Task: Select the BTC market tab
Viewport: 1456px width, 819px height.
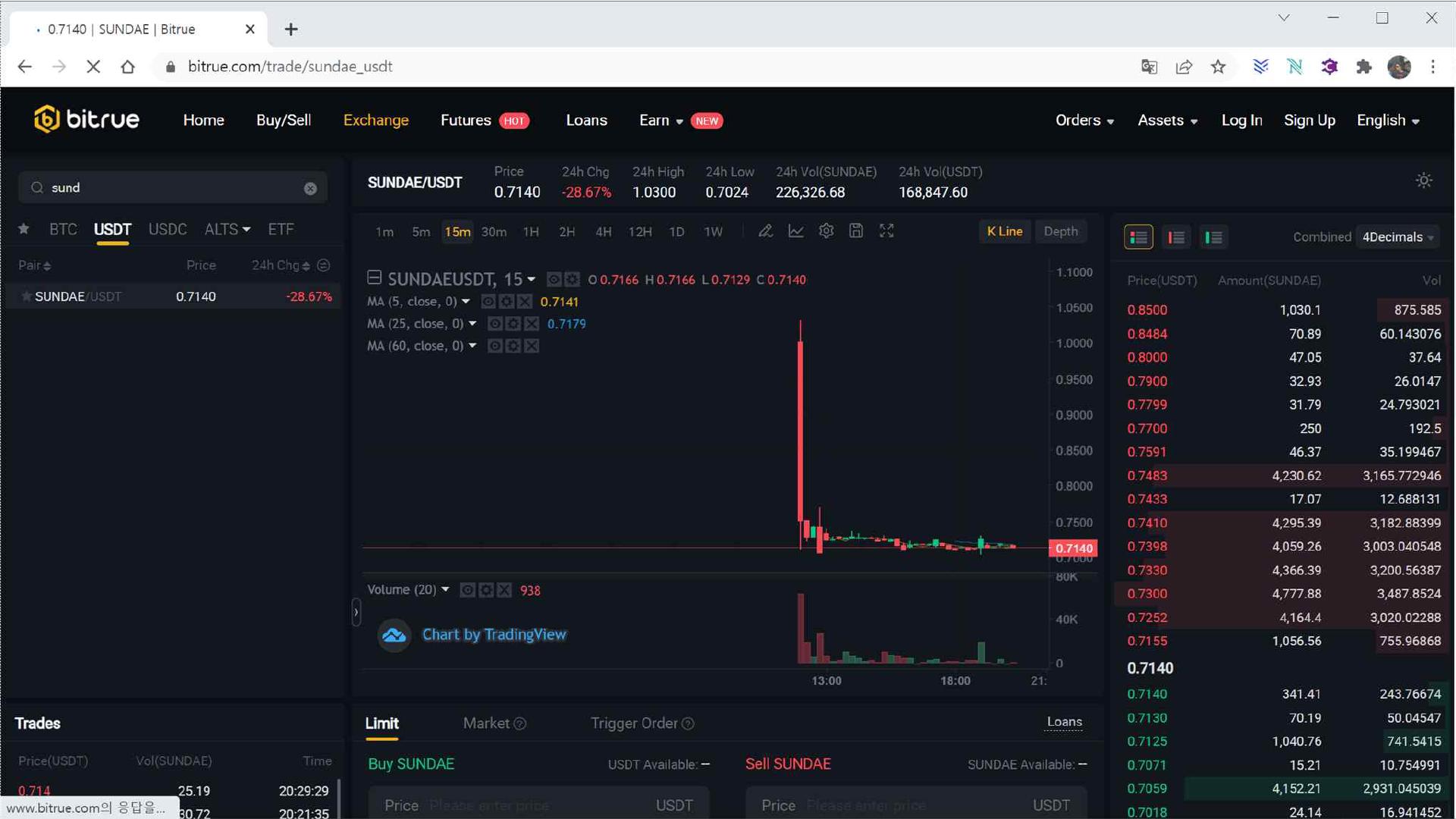Action: pyautogui.click(x=63, y=229)
